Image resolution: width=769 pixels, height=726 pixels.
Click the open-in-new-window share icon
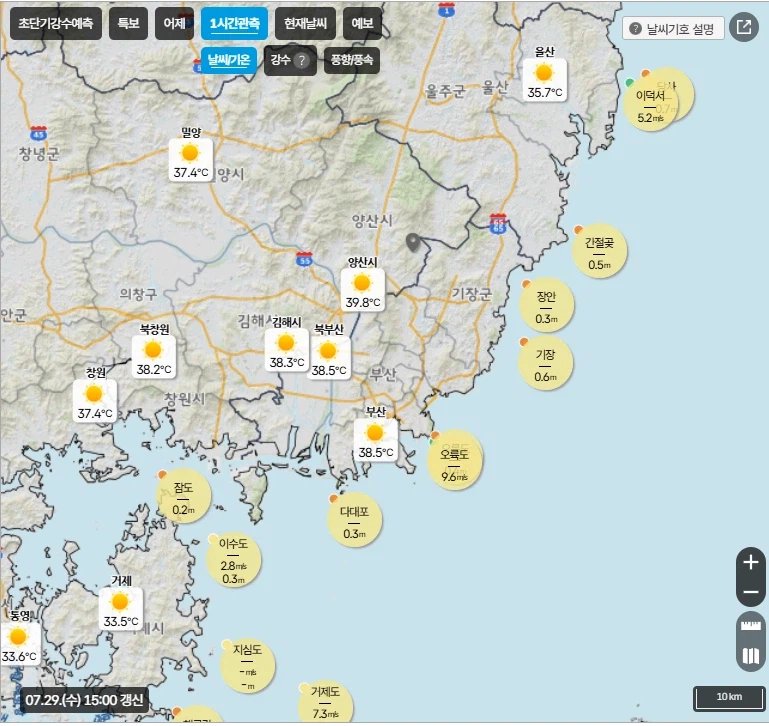(744, 27)
